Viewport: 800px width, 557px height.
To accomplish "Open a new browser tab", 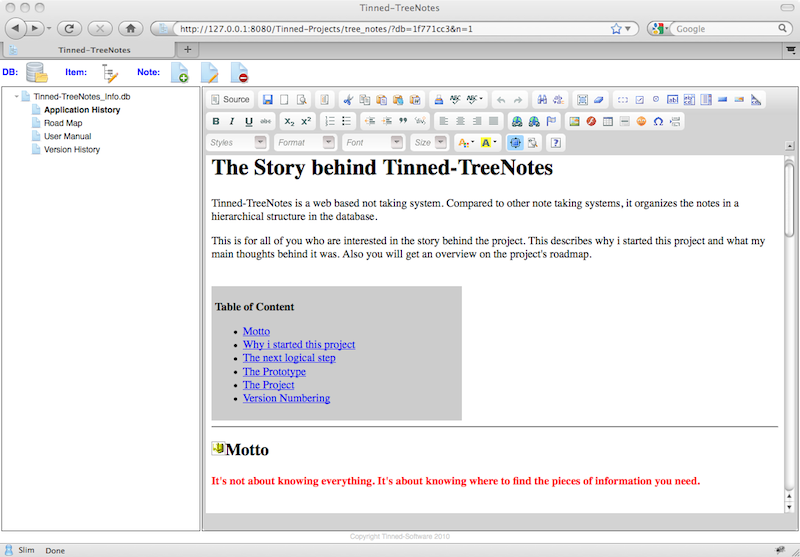I will click(x=188, y=49).
